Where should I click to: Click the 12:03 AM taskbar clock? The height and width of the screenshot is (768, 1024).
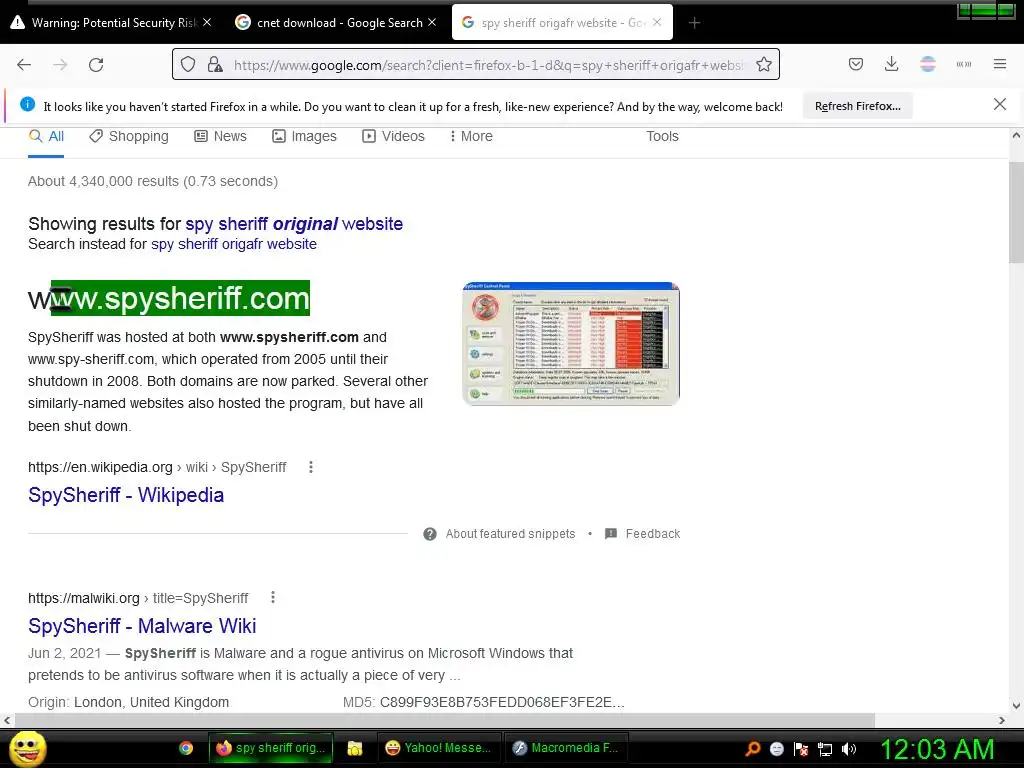click(937, 750)
